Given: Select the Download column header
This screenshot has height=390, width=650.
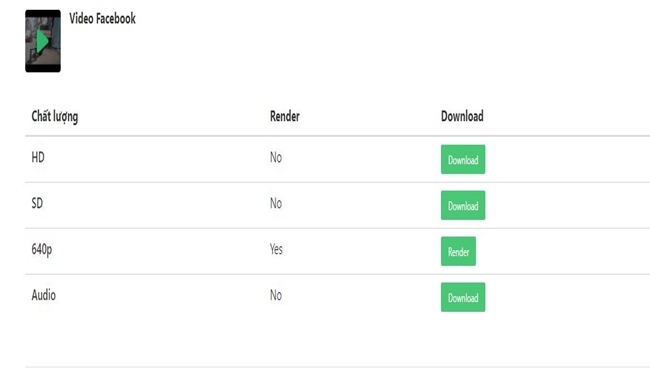Looking at the screenshot, I should pyautogui.click(x=462, y=116).
